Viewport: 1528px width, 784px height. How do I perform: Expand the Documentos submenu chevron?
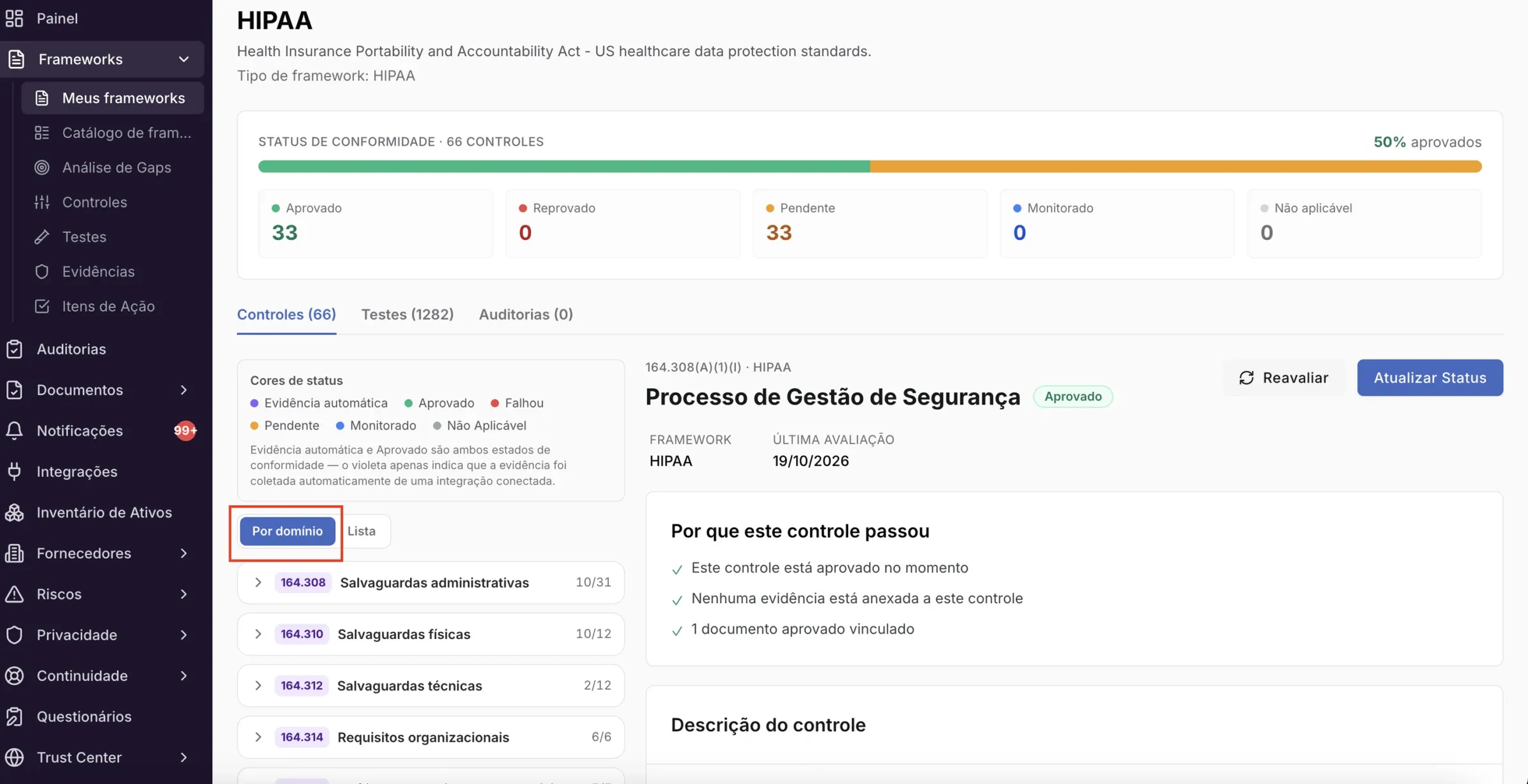[x=184, y=389]
